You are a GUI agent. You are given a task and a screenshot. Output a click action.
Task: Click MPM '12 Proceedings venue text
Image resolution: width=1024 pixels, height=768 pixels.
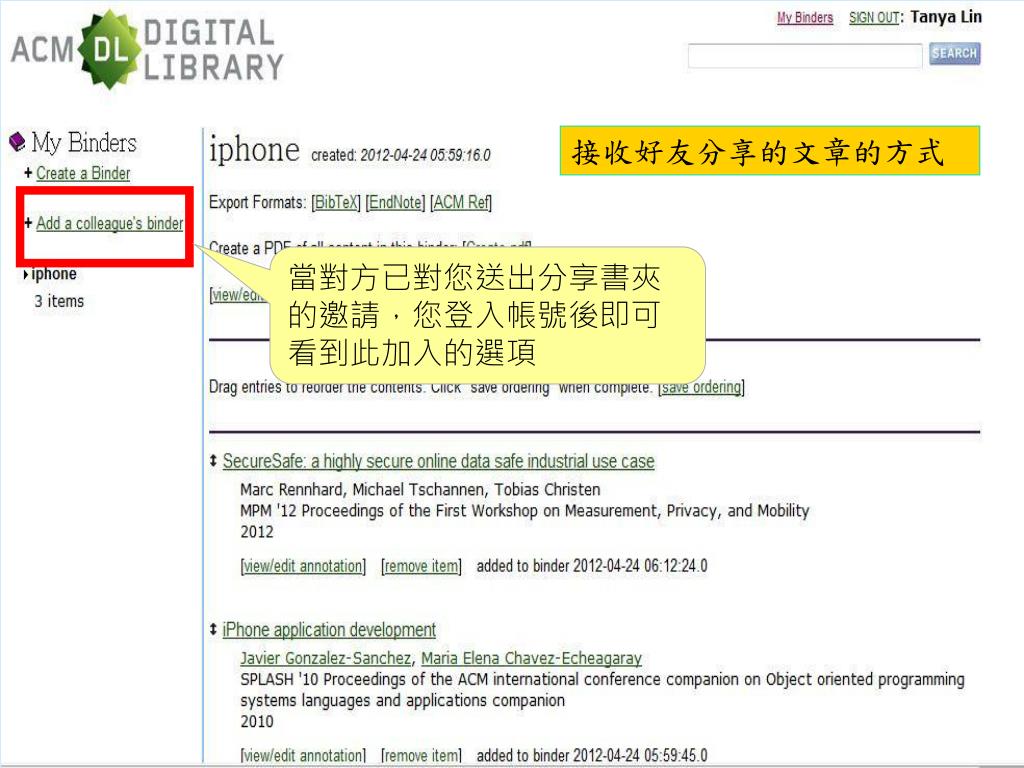(524, 511)
